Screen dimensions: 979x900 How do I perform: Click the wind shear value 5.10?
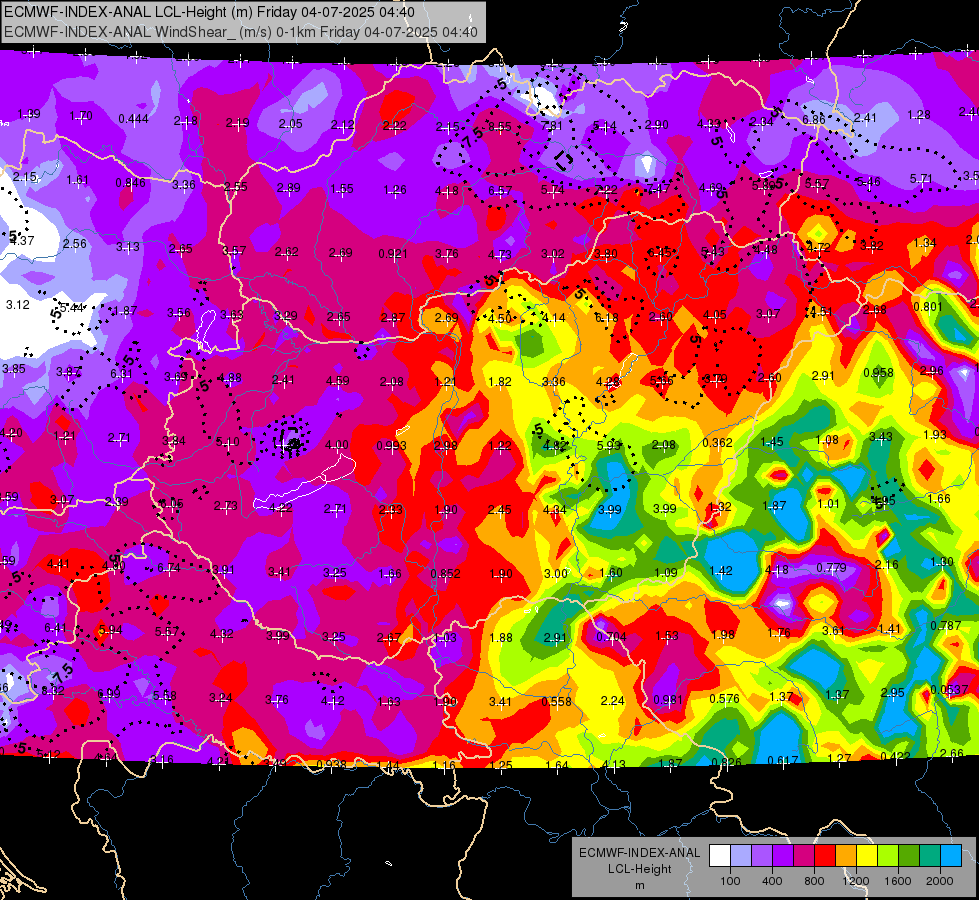(227, 442)
